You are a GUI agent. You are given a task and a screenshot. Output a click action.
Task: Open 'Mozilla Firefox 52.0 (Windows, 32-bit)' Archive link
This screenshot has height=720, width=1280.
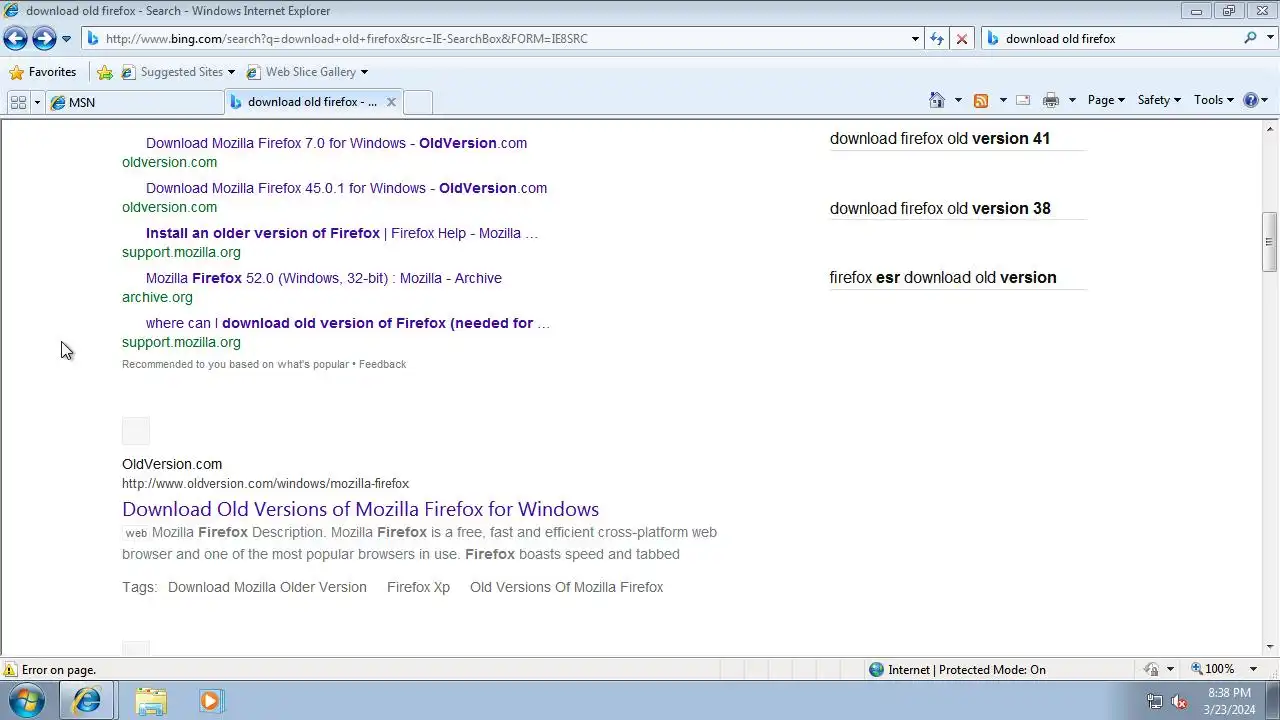[x=324, y=278]
